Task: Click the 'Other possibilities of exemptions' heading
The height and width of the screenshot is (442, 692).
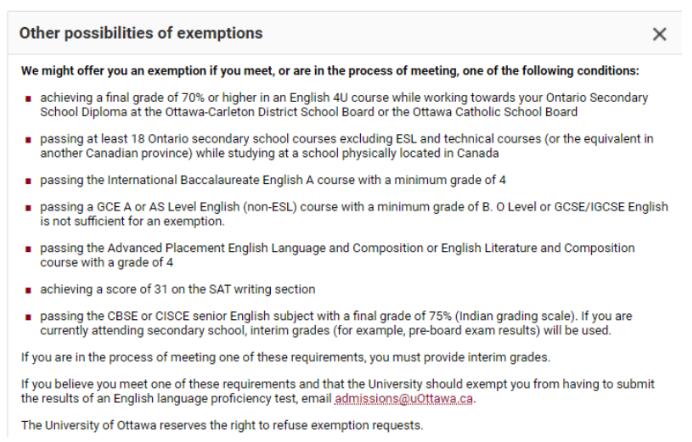Action: 141,34
